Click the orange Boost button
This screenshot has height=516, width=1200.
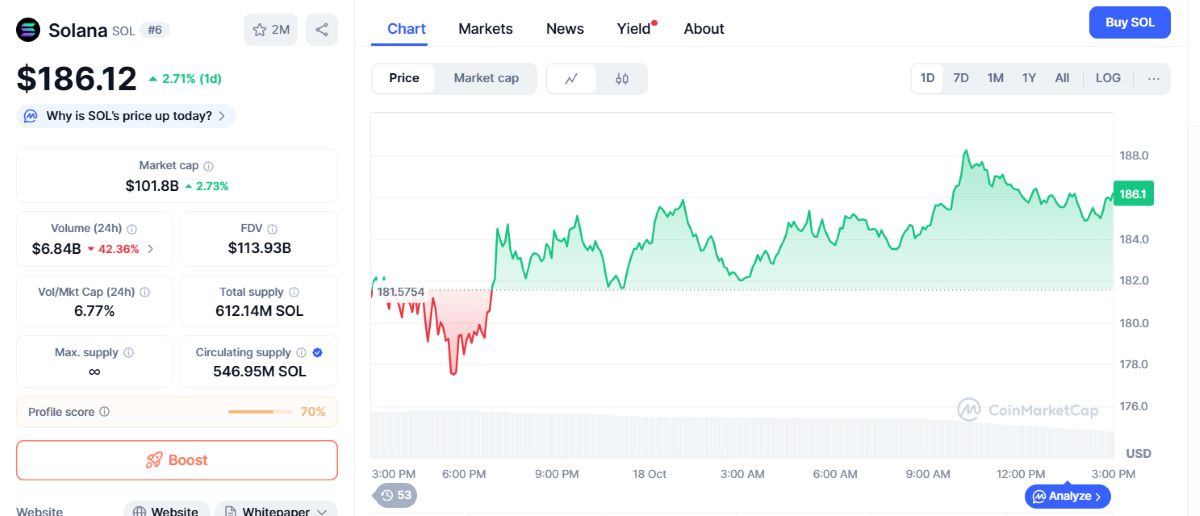coord(177,460)
